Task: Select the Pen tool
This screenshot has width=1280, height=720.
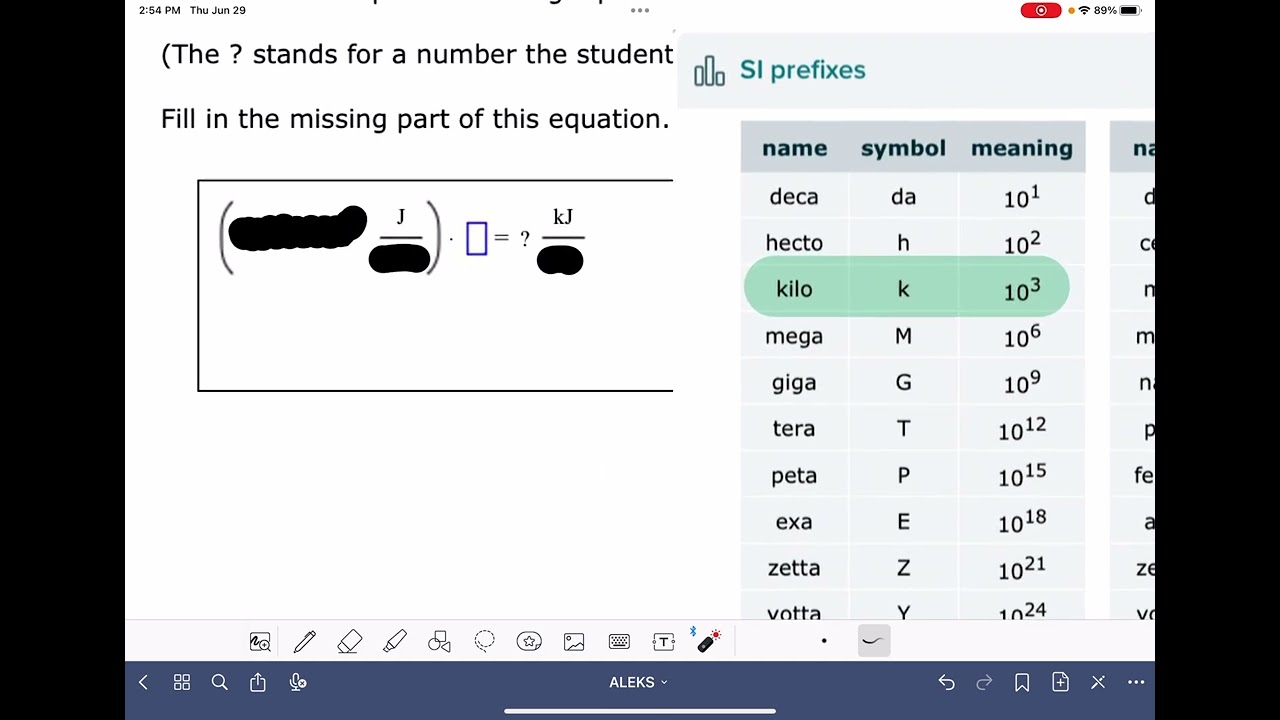Action: click(305, 642)
